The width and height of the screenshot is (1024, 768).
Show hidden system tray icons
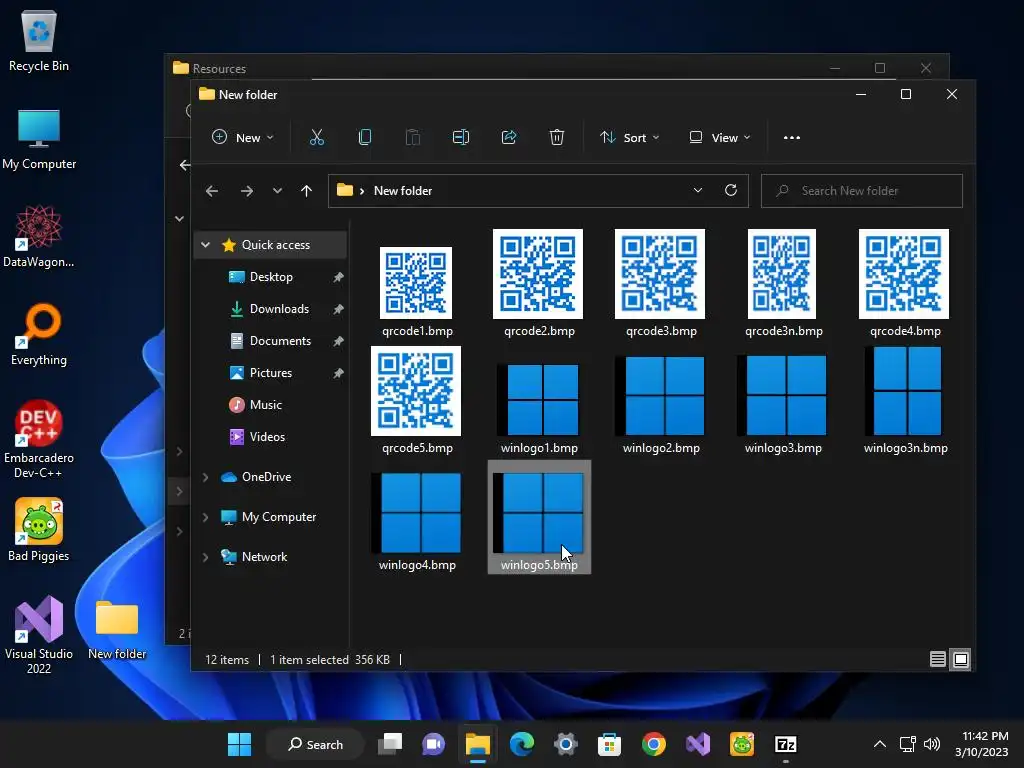pos(880,744)
